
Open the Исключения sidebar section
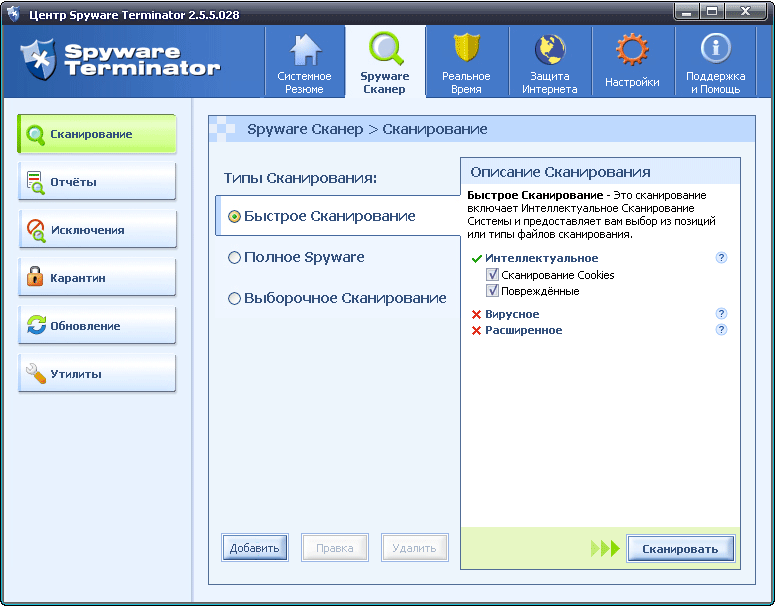97,230
